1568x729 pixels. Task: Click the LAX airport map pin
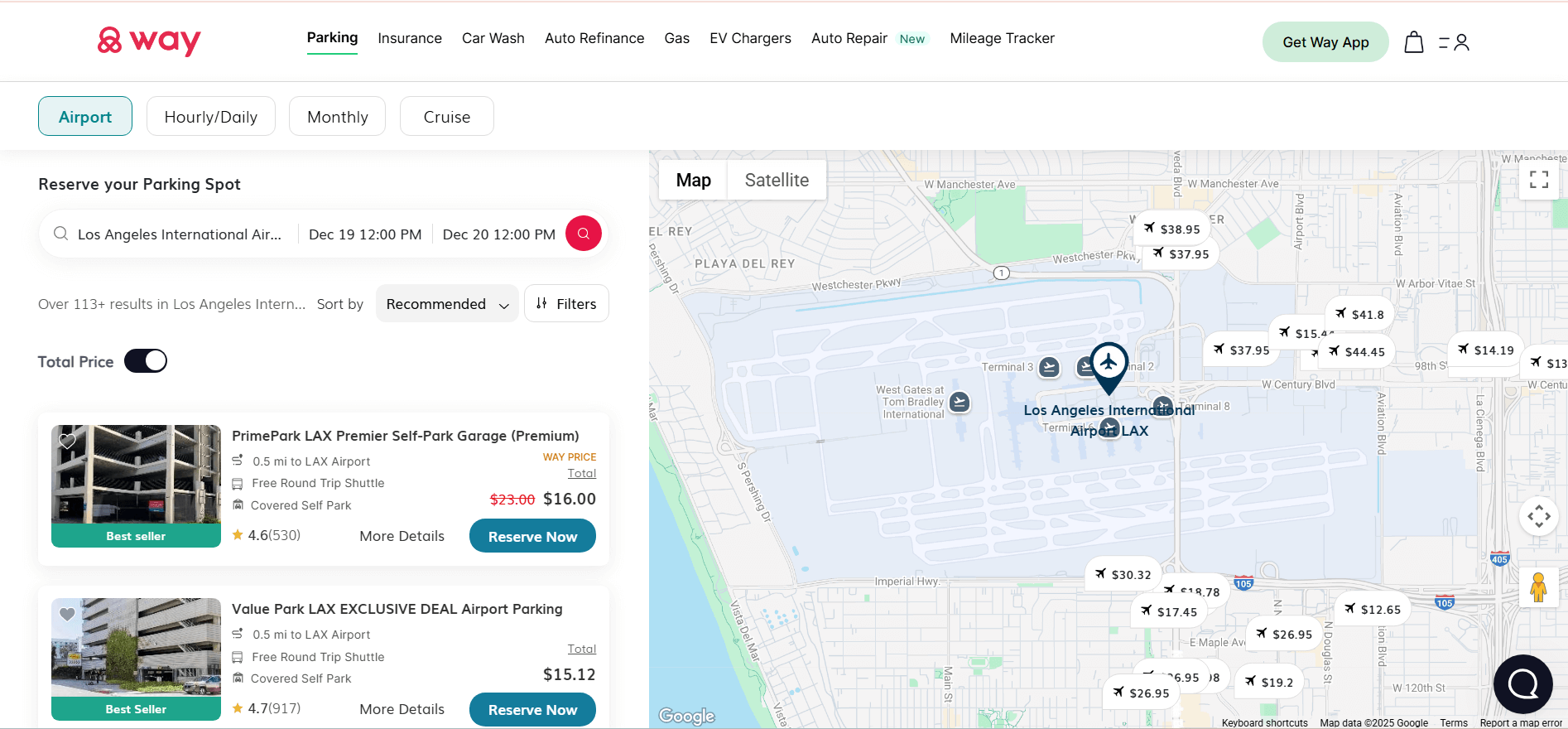tap(1109, 367)
